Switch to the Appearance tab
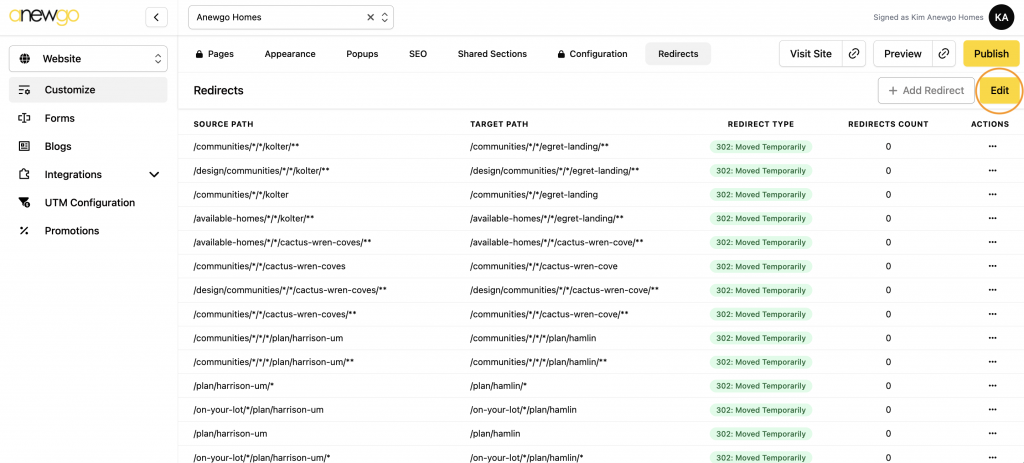The image size is (1024, 463). coord(290,54)
